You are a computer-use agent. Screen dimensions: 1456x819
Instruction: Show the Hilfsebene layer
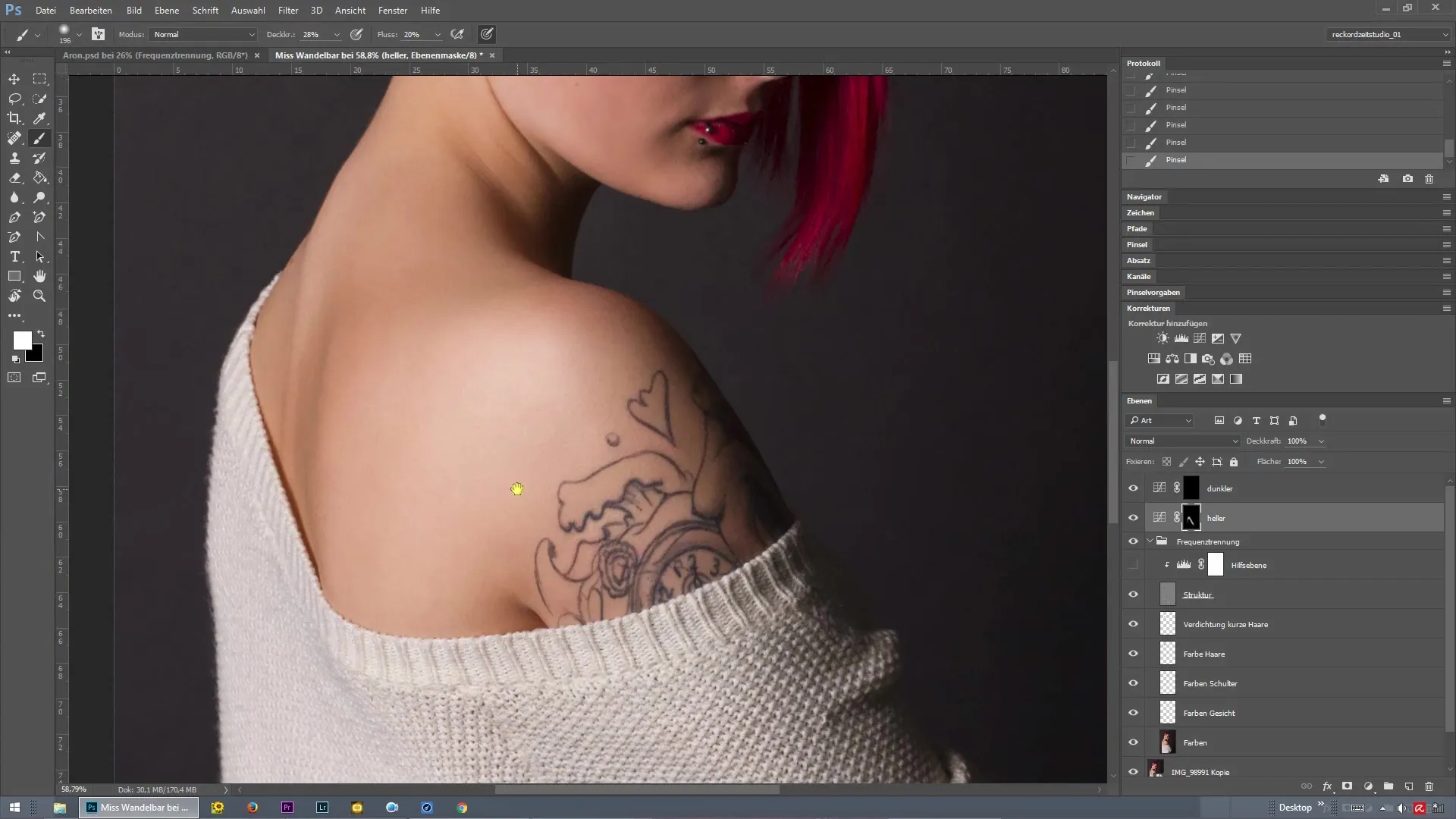(1133, 565)
